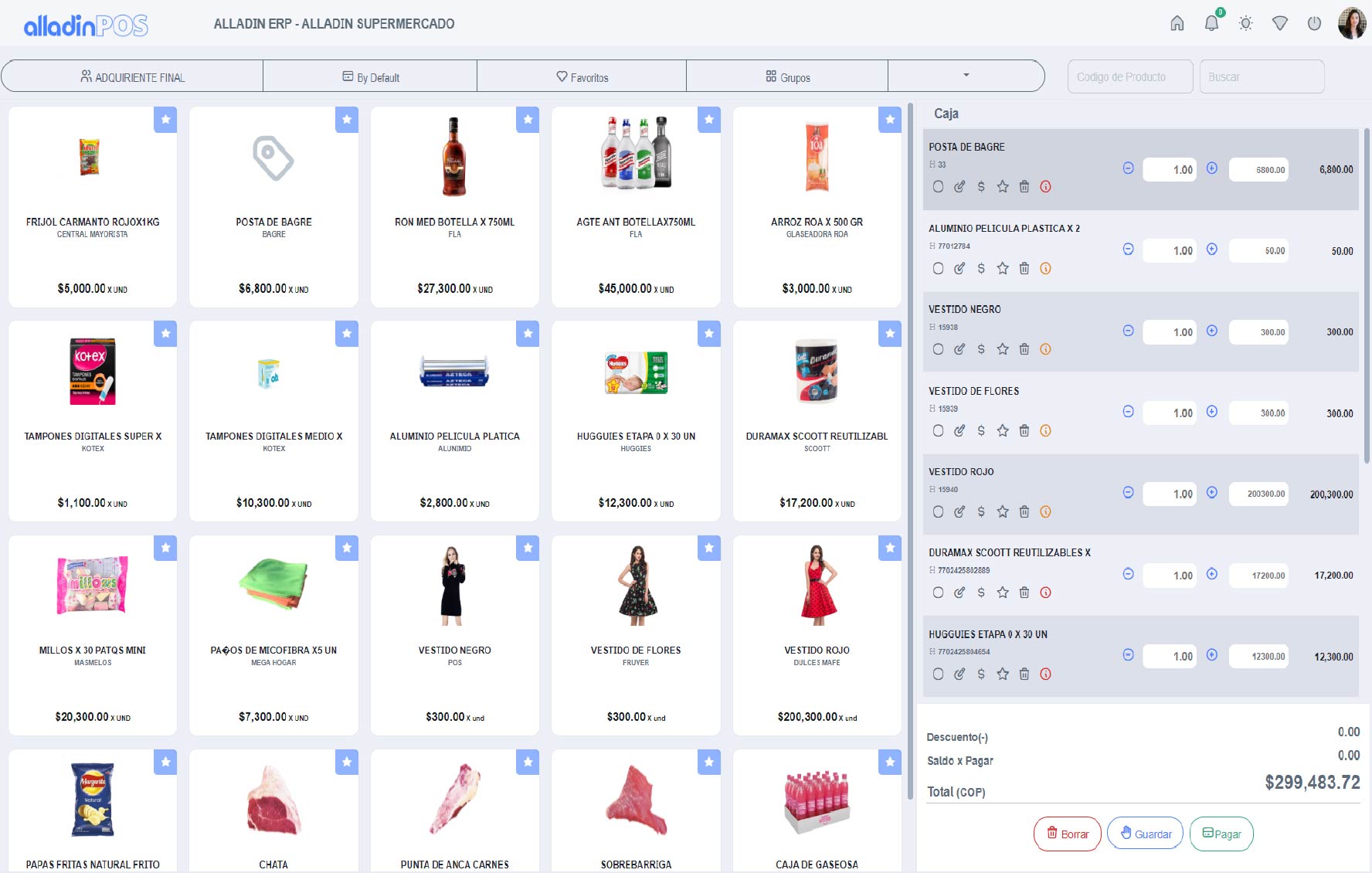1372x873 pixels.
Task: Click the Borrar button
Action: coord(1067,834)
